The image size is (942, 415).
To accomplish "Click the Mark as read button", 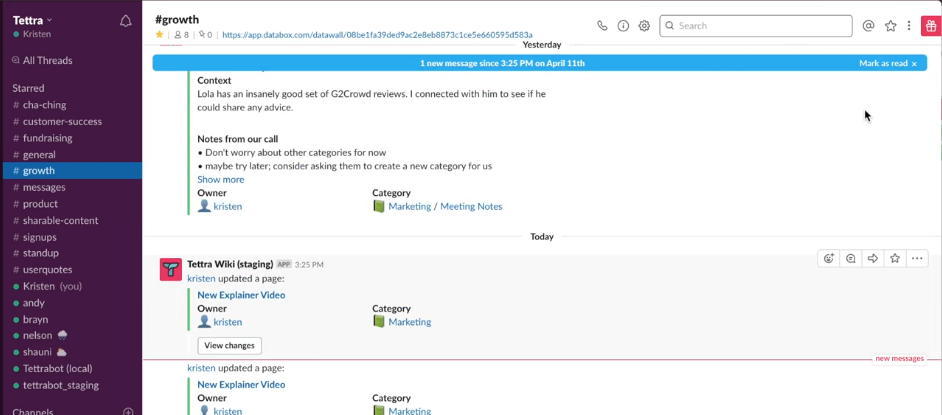I will point(883,63).
